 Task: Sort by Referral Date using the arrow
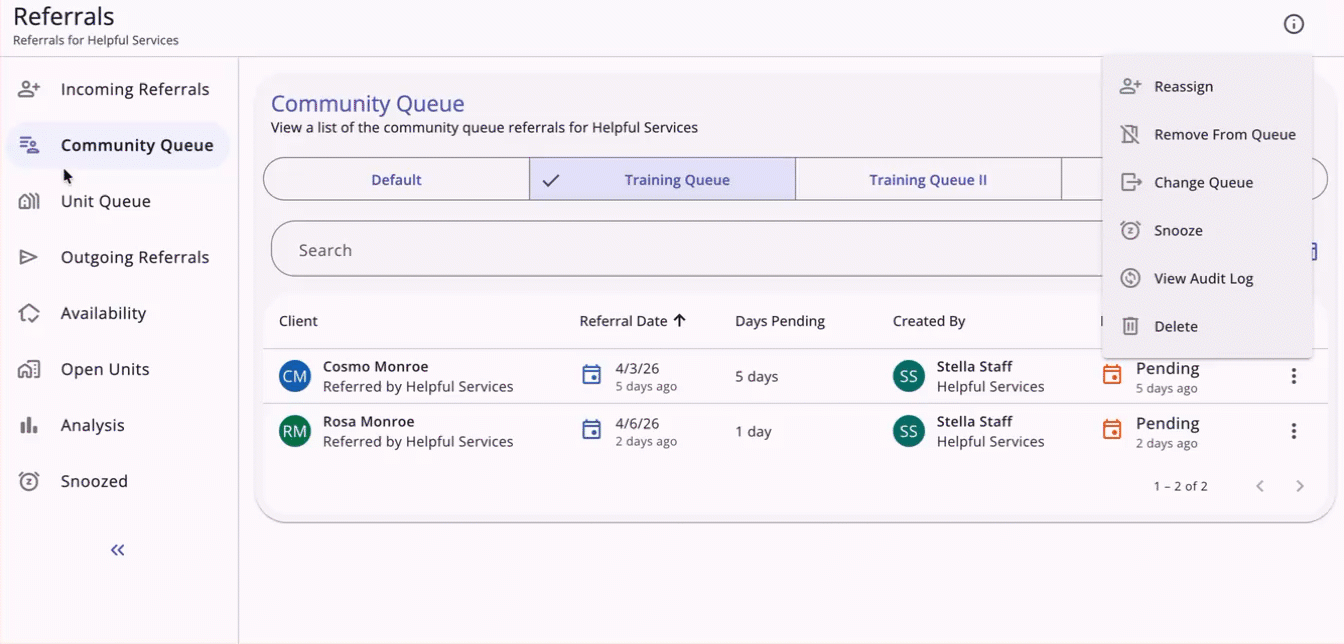(681, 321)
